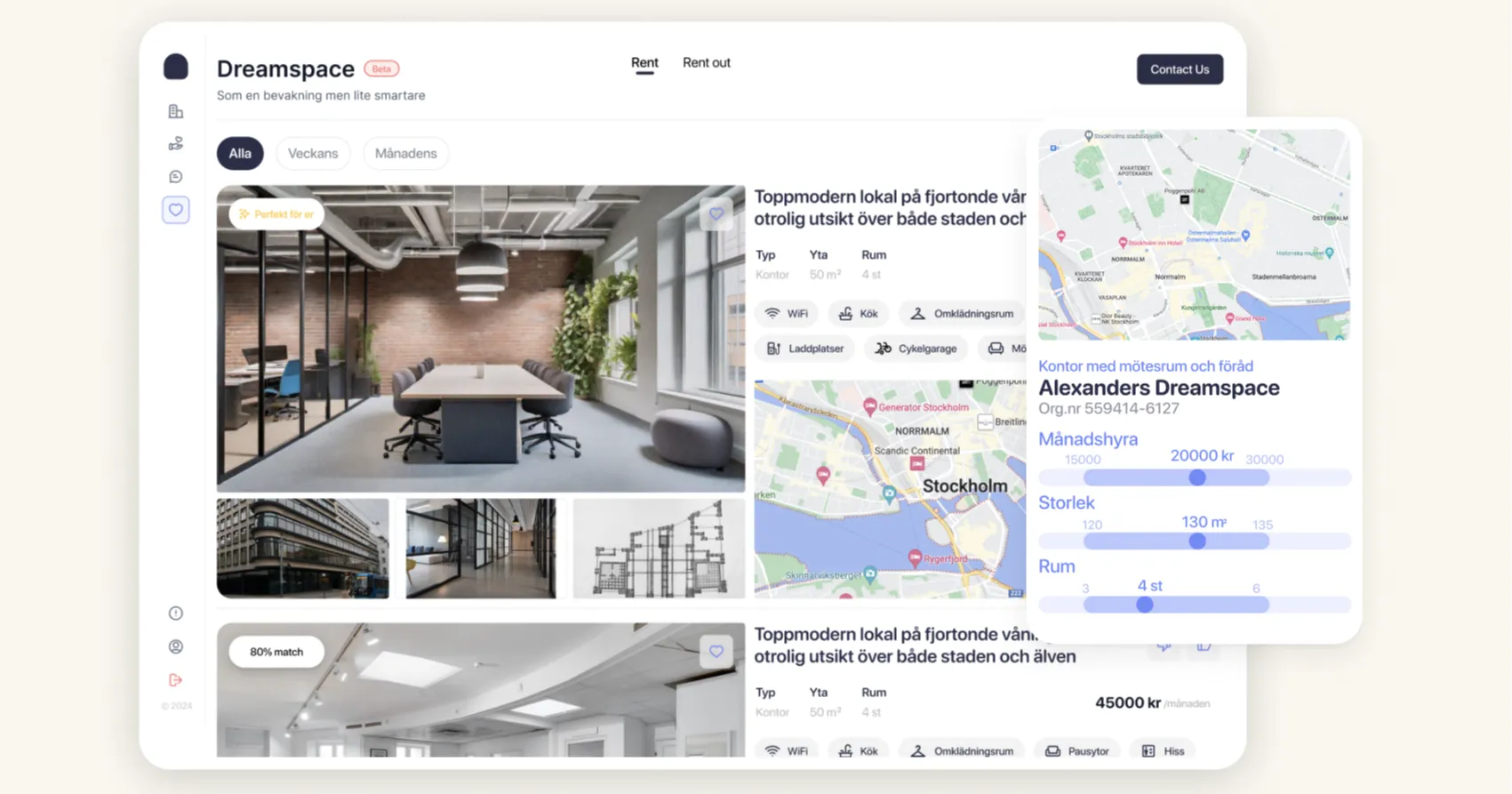Click the Omklädningsrum chip in first listing
1512x794 pixels.
pyautogui.click(x=962, y=313)
